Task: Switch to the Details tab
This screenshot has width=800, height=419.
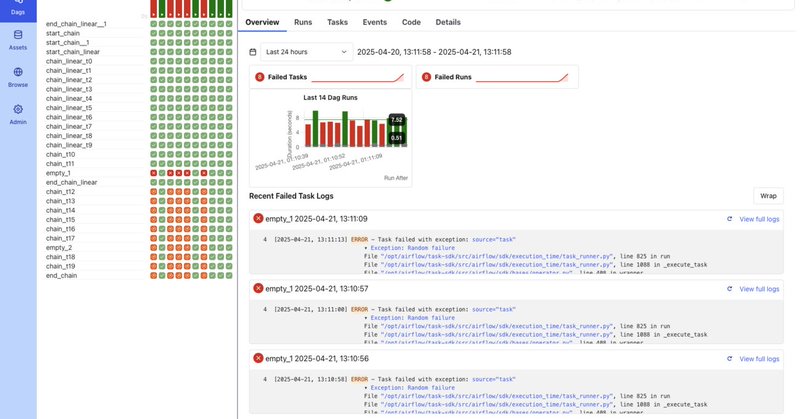Action: (x=448, y=22)
